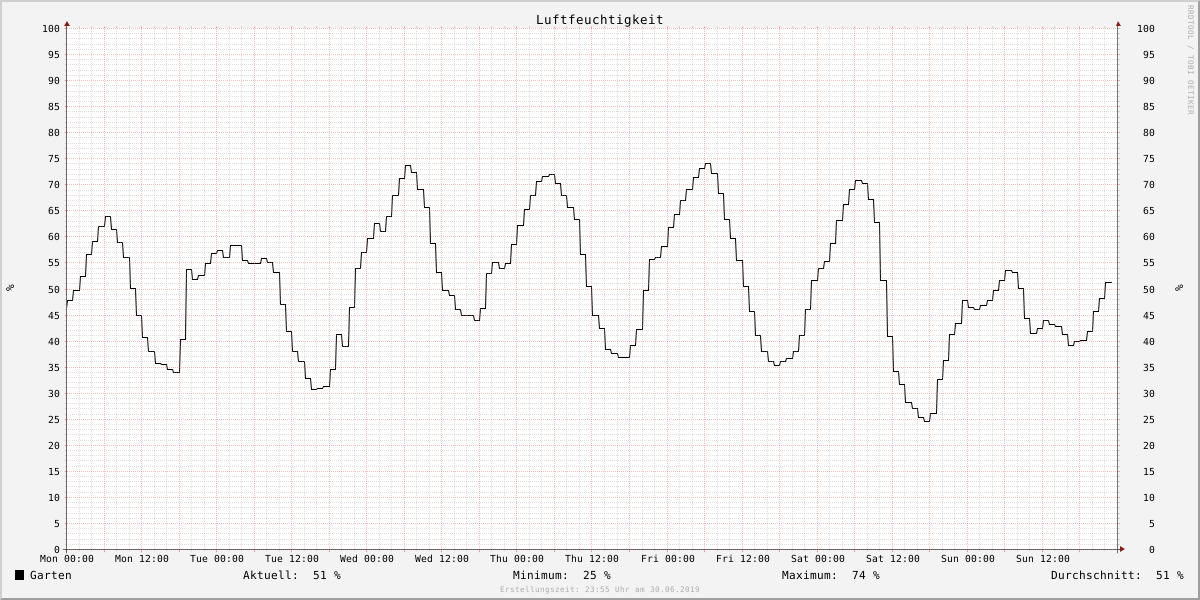This screenshot has height=600, width=1200.
Task: Click the Mon 00:00 time axis label
Action: (67, 559)
